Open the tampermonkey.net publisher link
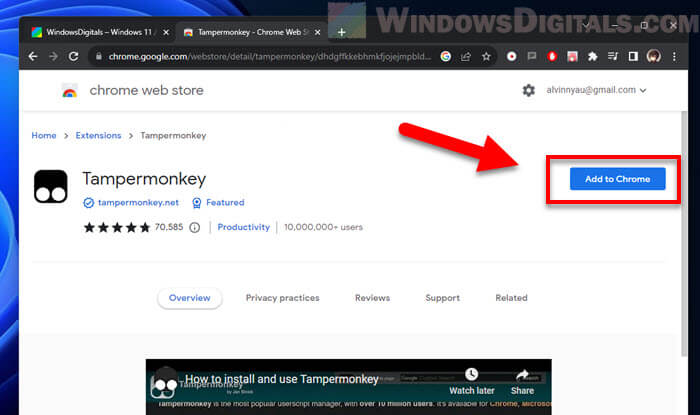Viewport: 700px width, 415px height. pos(138,203)
